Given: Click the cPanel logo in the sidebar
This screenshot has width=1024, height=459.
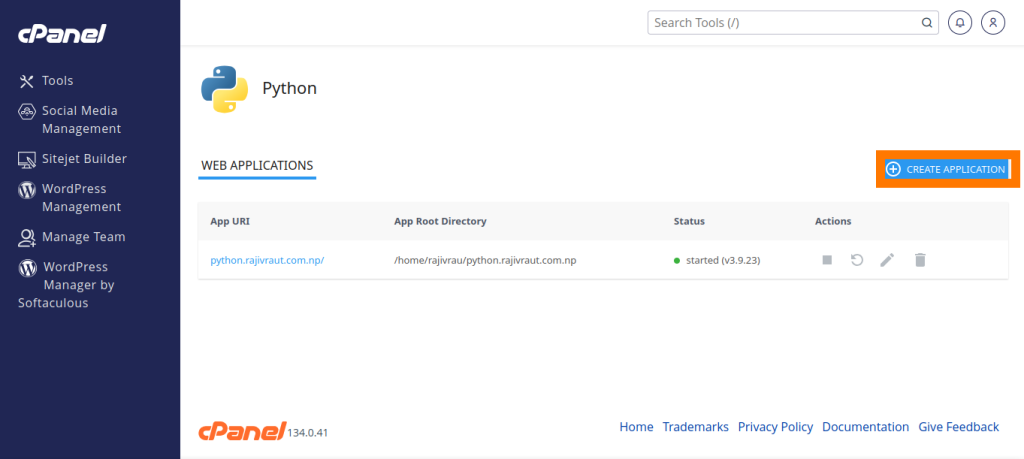Looking at the screenshot, I should pyautogui.click(x=62, y=34).
